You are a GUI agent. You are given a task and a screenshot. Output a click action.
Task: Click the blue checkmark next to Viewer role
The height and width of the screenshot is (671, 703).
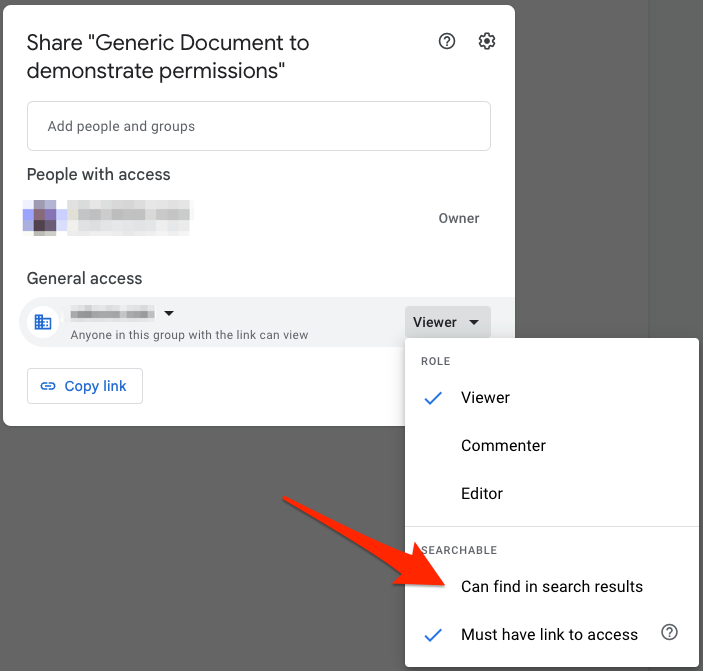433,398
